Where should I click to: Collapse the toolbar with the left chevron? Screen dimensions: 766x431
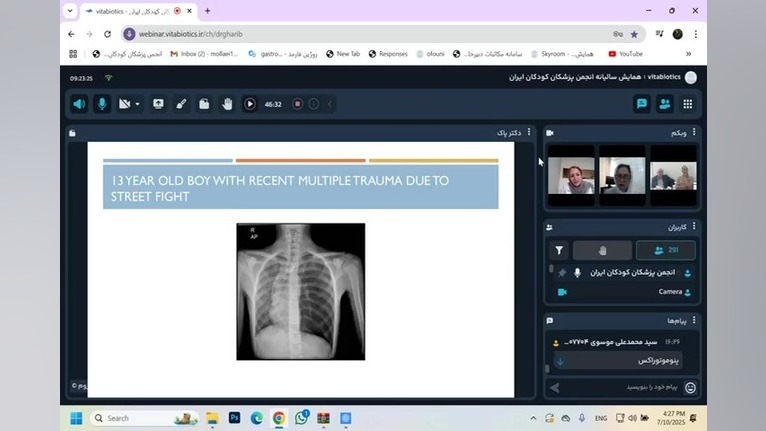tap(330, 104)
